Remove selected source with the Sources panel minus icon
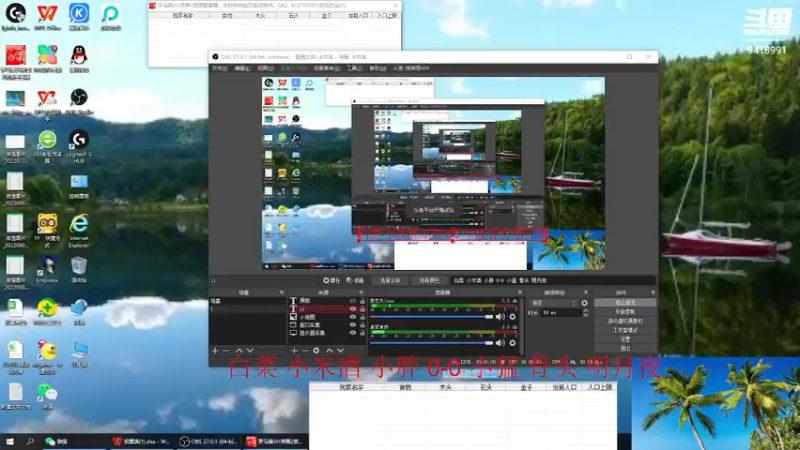 coord(305,351)
